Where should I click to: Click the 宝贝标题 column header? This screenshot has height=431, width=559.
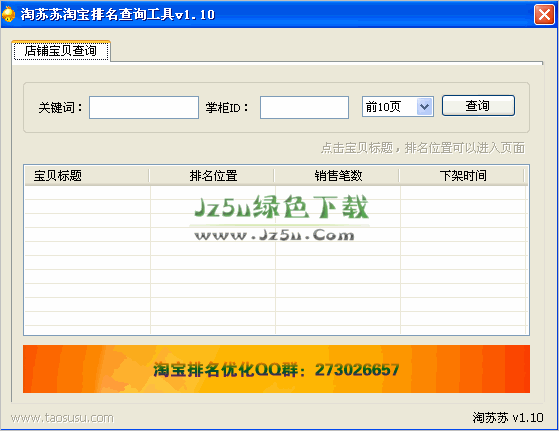tap(87, 176)
